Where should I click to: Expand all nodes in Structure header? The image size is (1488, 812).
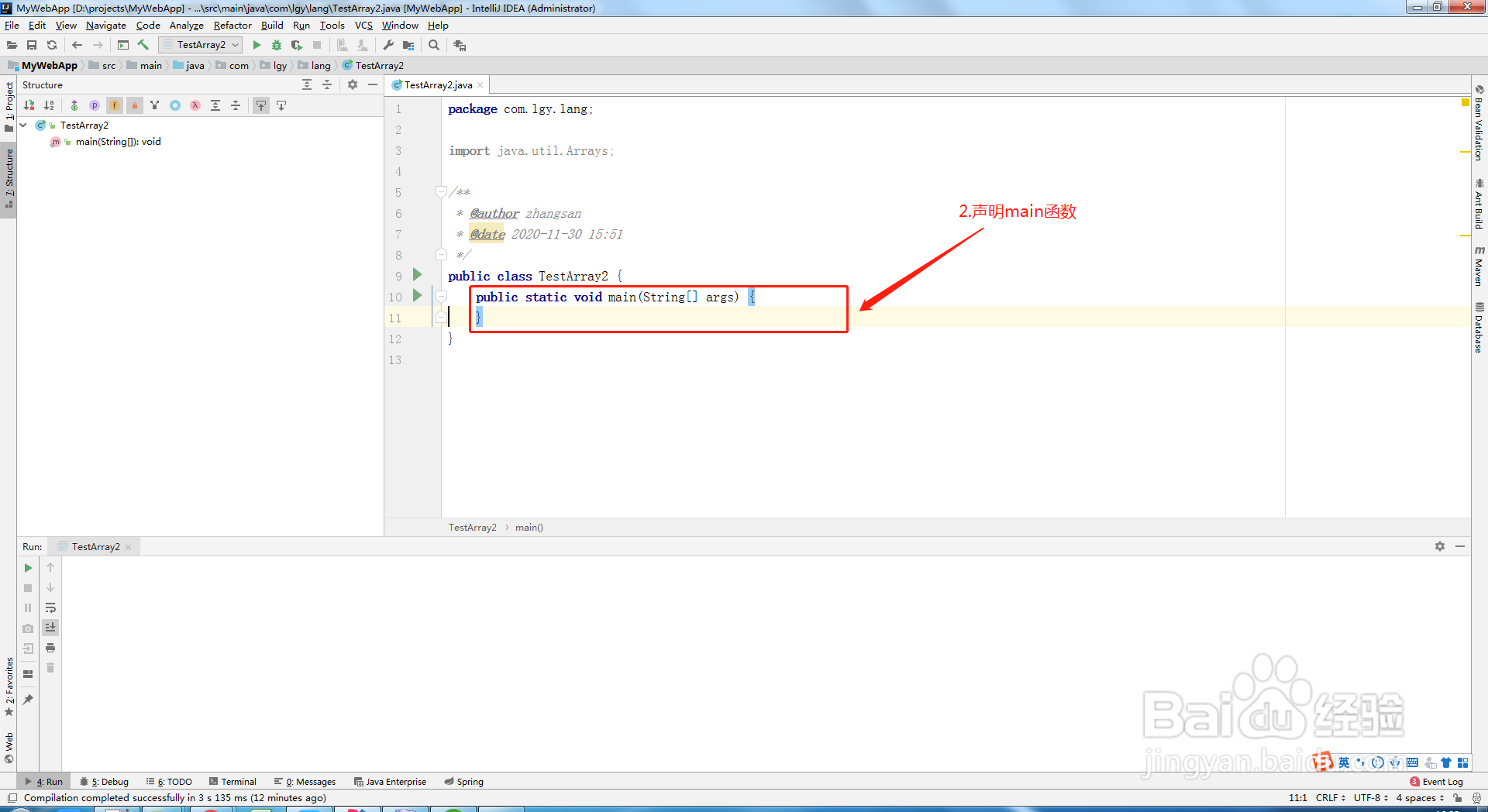point(307,84)
